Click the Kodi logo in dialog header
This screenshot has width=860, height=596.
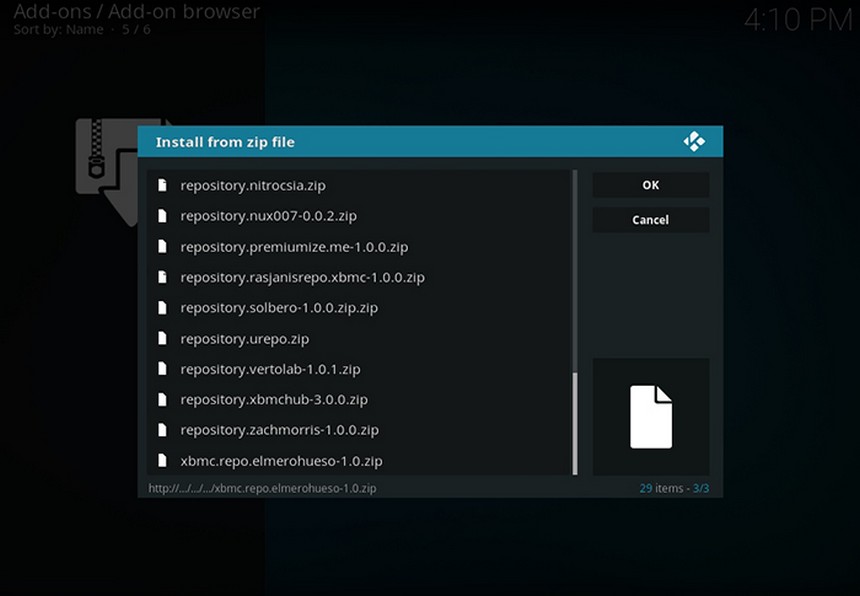pos(694,141)
